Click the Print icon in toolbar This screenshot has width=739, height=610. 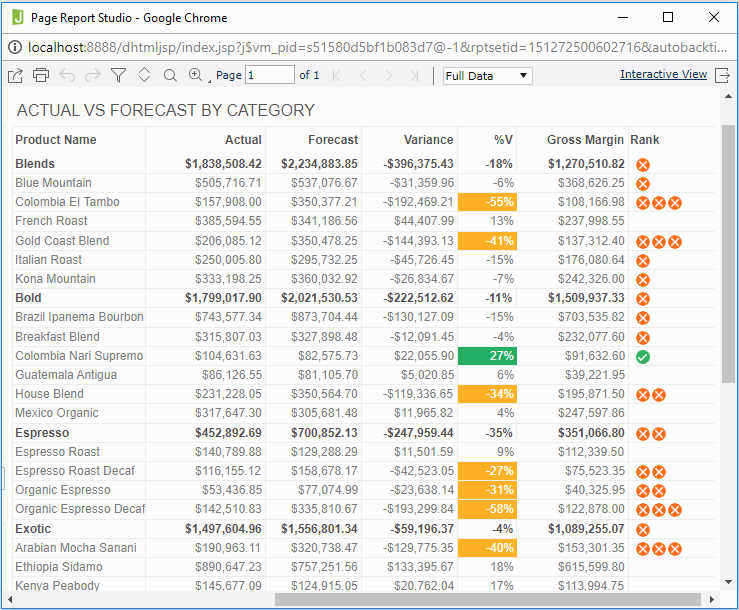pyautogui.click(x=41, y=75)
